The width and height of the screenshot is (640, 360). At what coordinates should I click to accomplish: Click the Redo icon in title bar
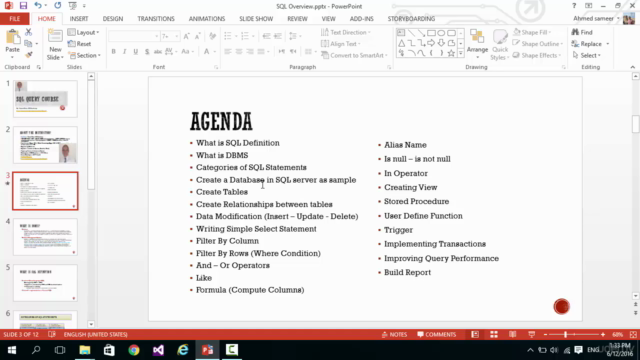tap(58, 6)
